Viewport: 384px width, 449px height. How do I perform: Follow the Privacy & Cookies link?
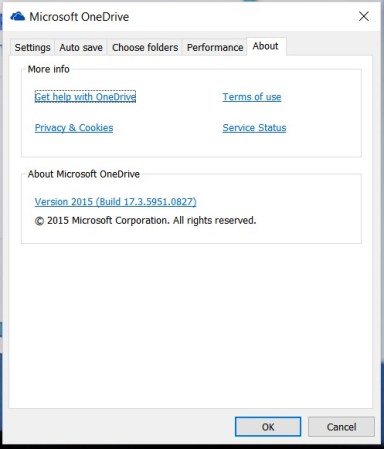pyautogui.click(x=74, y=128)
